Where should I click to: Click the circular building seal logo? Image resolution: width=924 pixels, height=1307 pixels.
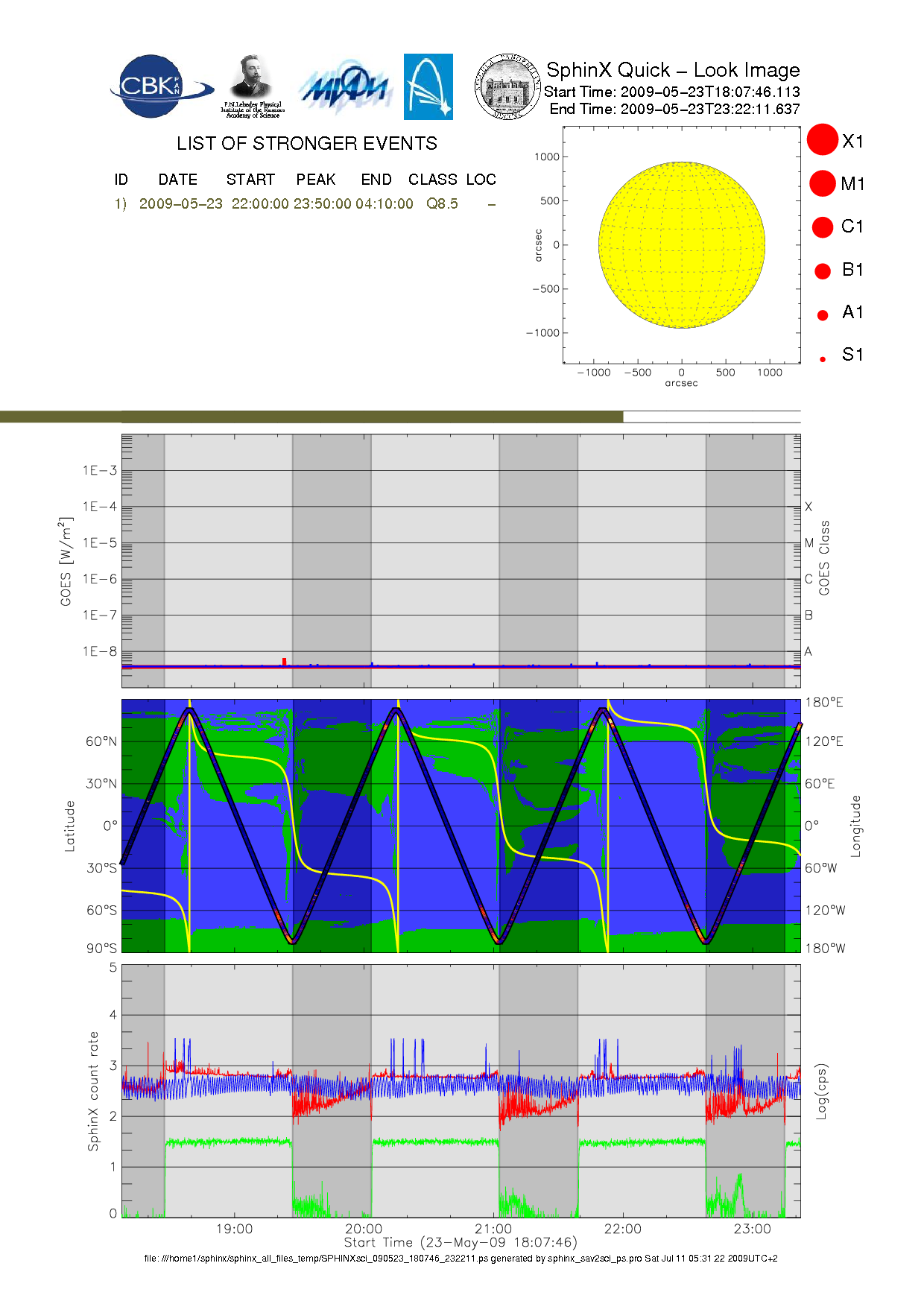[507, 87]
